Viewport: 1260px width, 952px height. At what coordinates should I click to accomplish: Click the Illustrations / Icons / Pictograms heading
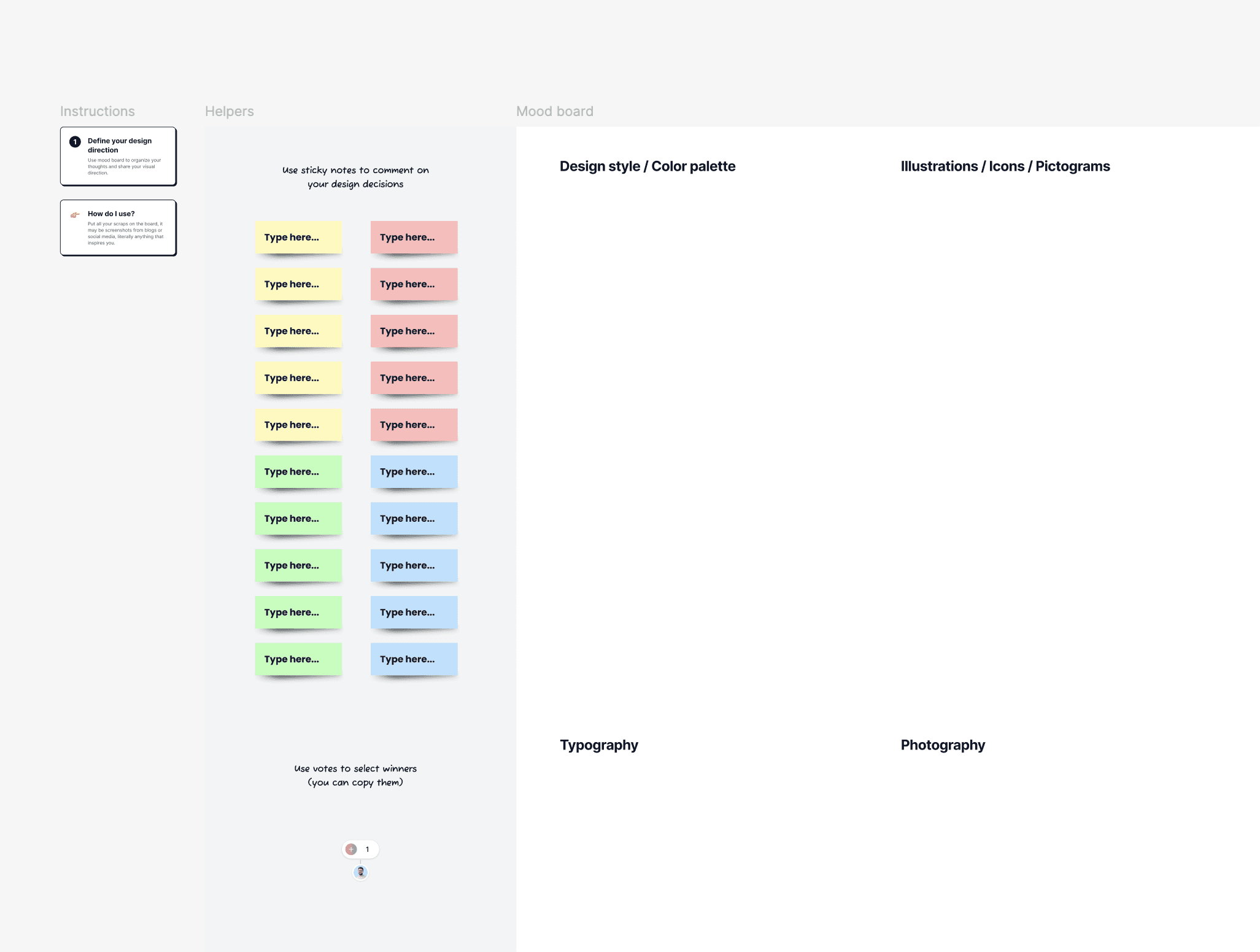[1005, 166]
